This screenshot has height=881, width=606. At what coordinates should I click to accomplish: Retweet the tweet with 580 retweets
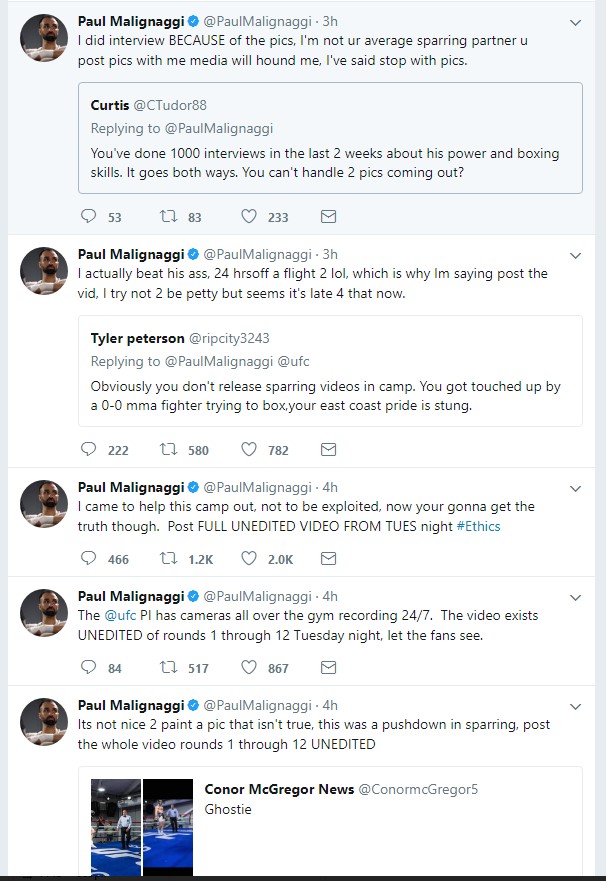pos(168,450)
